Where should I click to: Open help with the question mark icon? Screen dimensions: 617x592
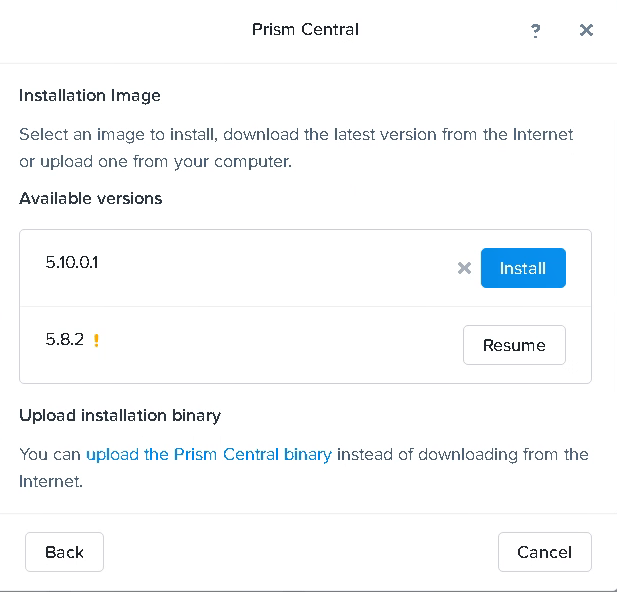click(x=536, y=31)
